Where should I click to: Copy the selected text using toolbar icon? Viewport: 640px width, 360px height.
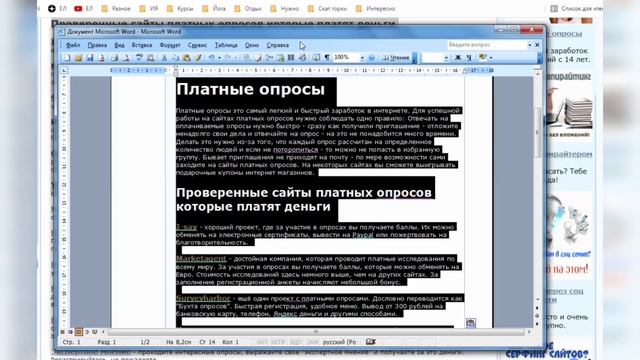click(x=176, y=58)
